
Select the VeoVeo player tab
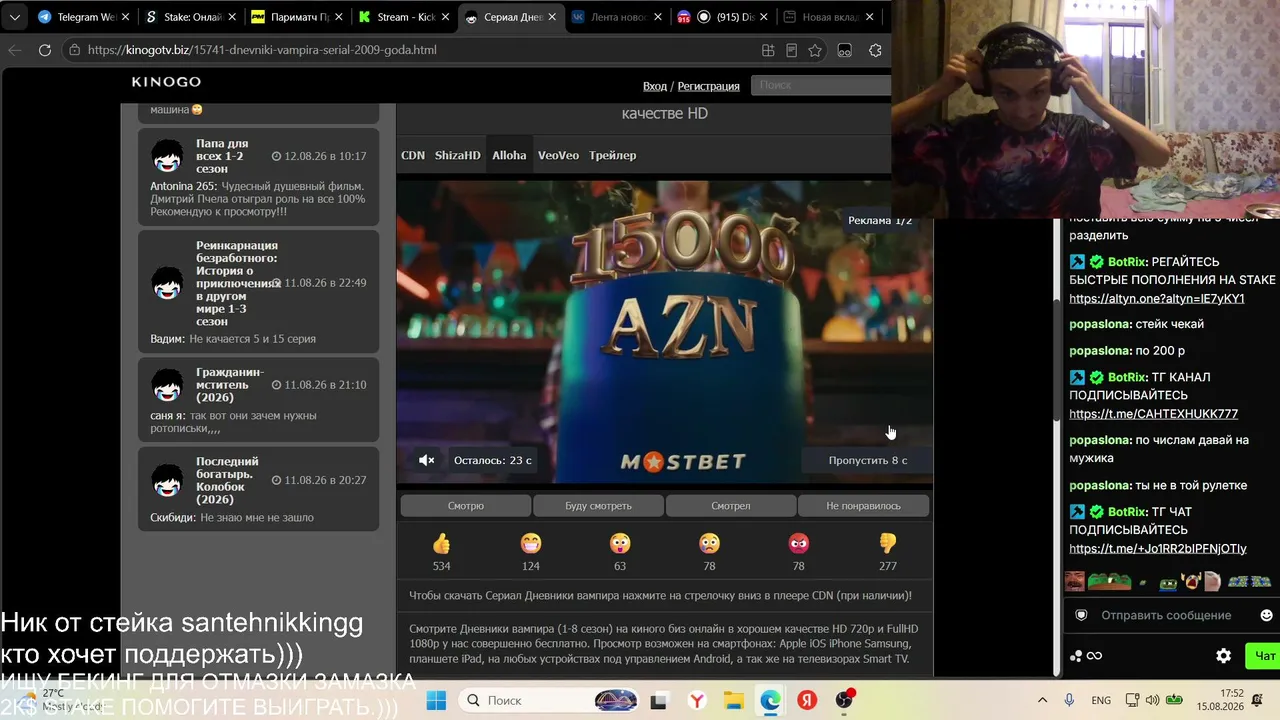click(x=558, y=155)
